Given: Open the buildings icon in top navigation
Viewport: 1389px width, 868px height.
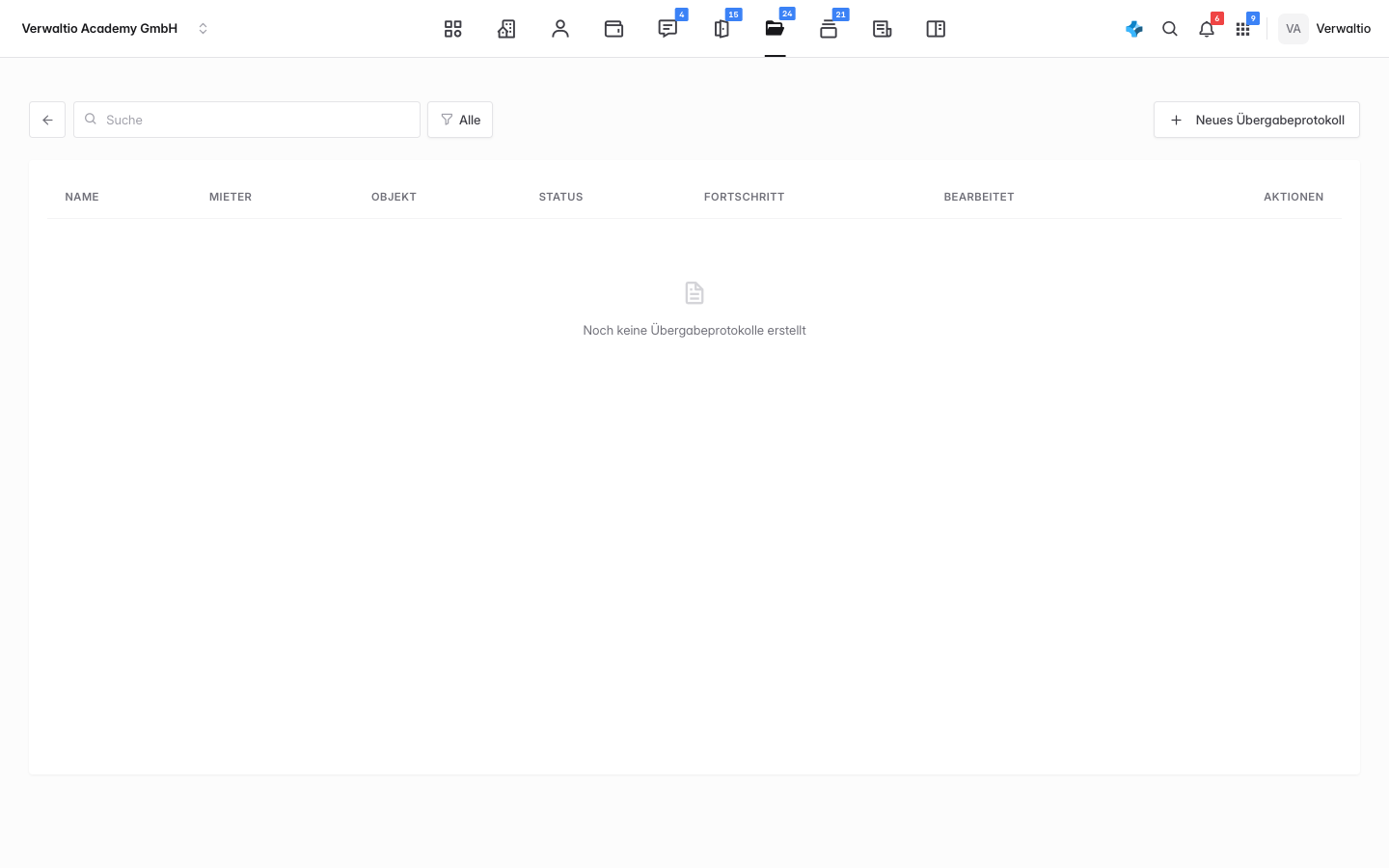Looking at the screenshot, I should tap(506, 29).
